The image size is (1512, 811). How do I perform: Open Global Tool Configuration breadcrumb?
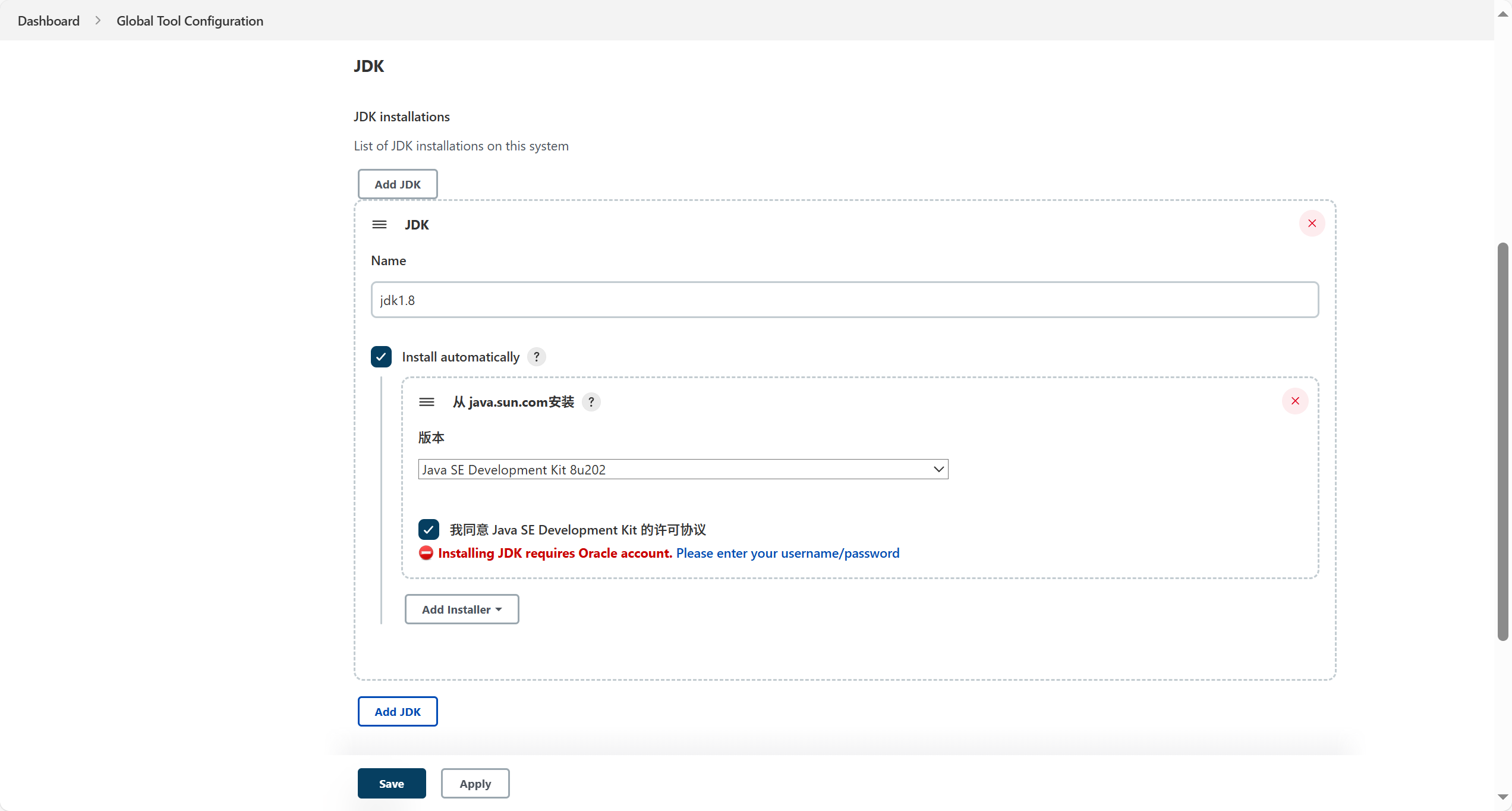pos(190,21)
